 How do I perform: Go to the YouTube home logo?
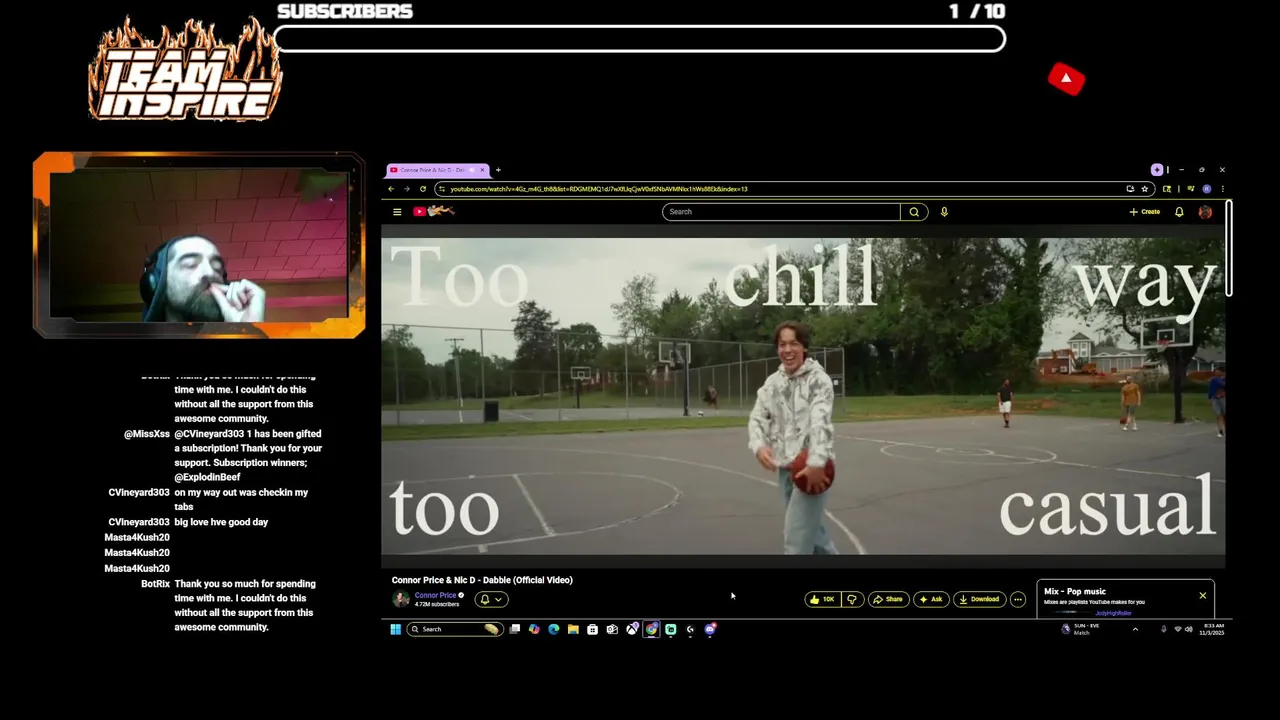[x=434, y=211]
